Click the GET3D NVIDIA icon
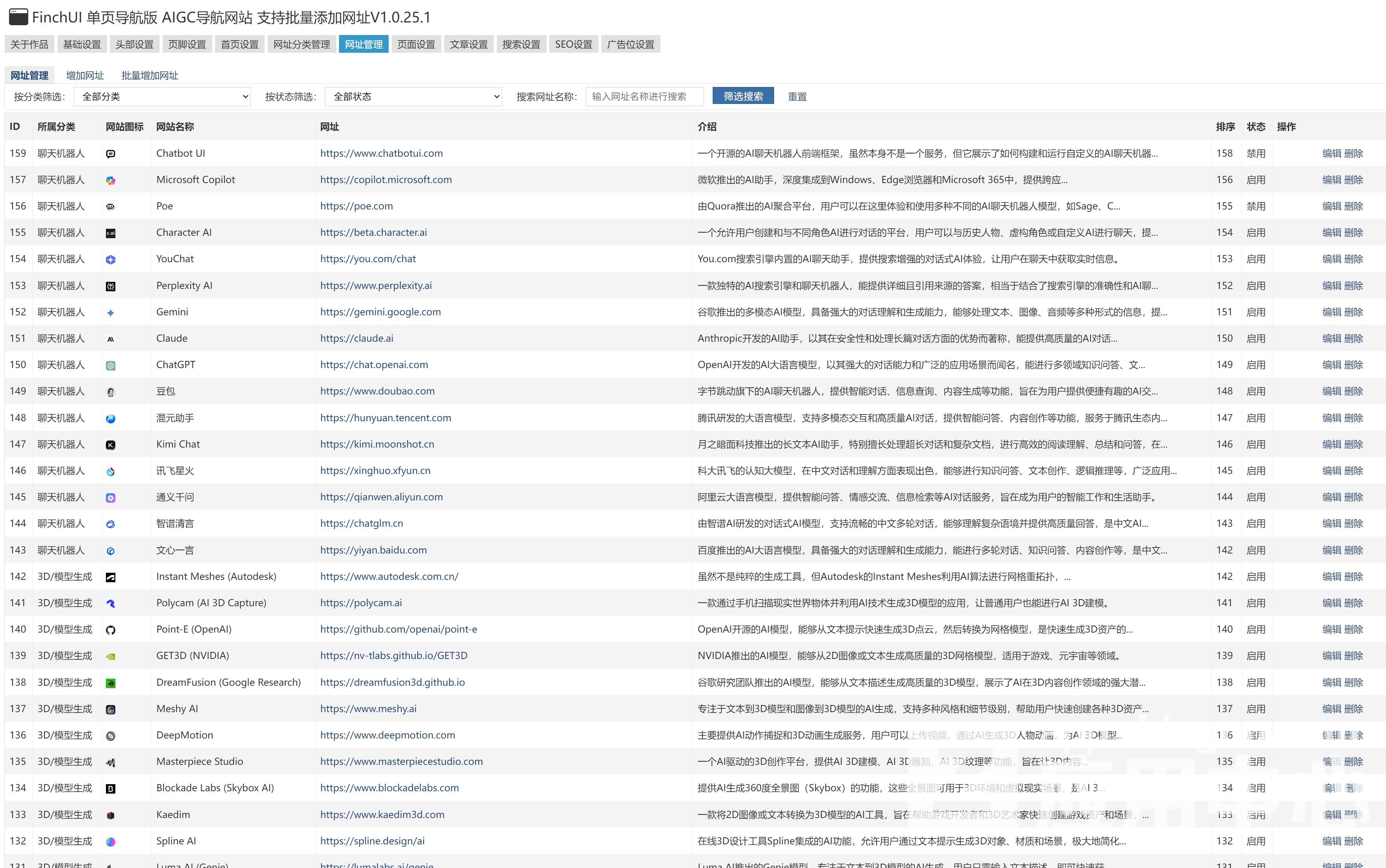Viewport: 1386px width, 868px height. click(x=111, y=656)
